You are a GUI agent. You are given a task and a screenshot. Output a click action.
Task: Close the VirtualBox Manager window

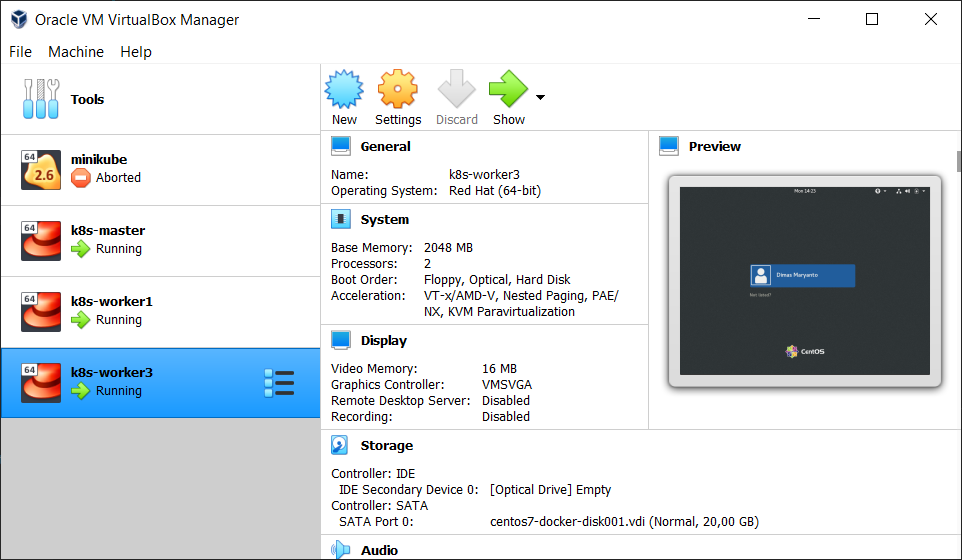pyautogui.click(x=930, y=19)
